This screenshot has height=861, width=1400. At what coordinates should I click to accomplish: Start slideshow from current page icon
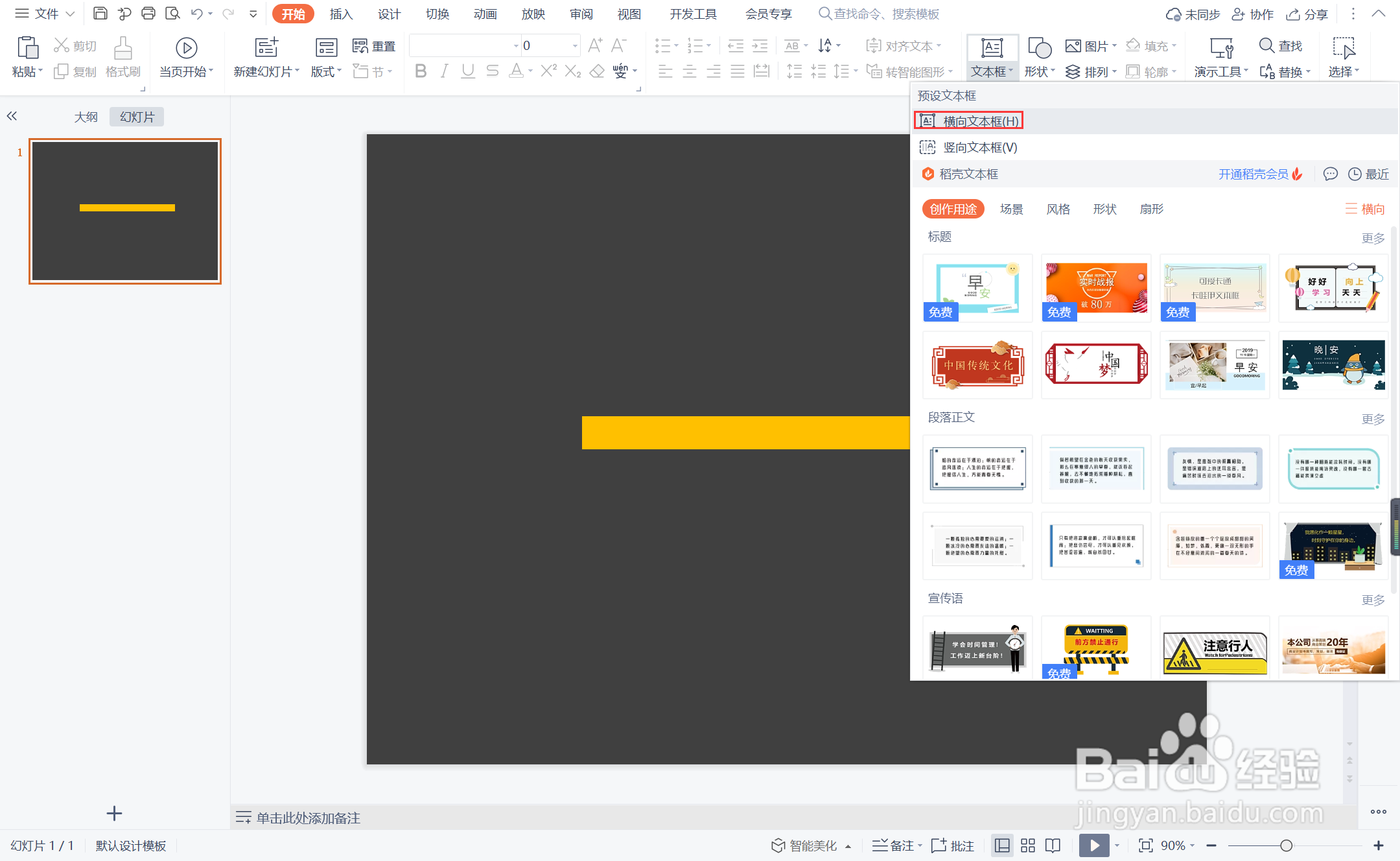186,48
